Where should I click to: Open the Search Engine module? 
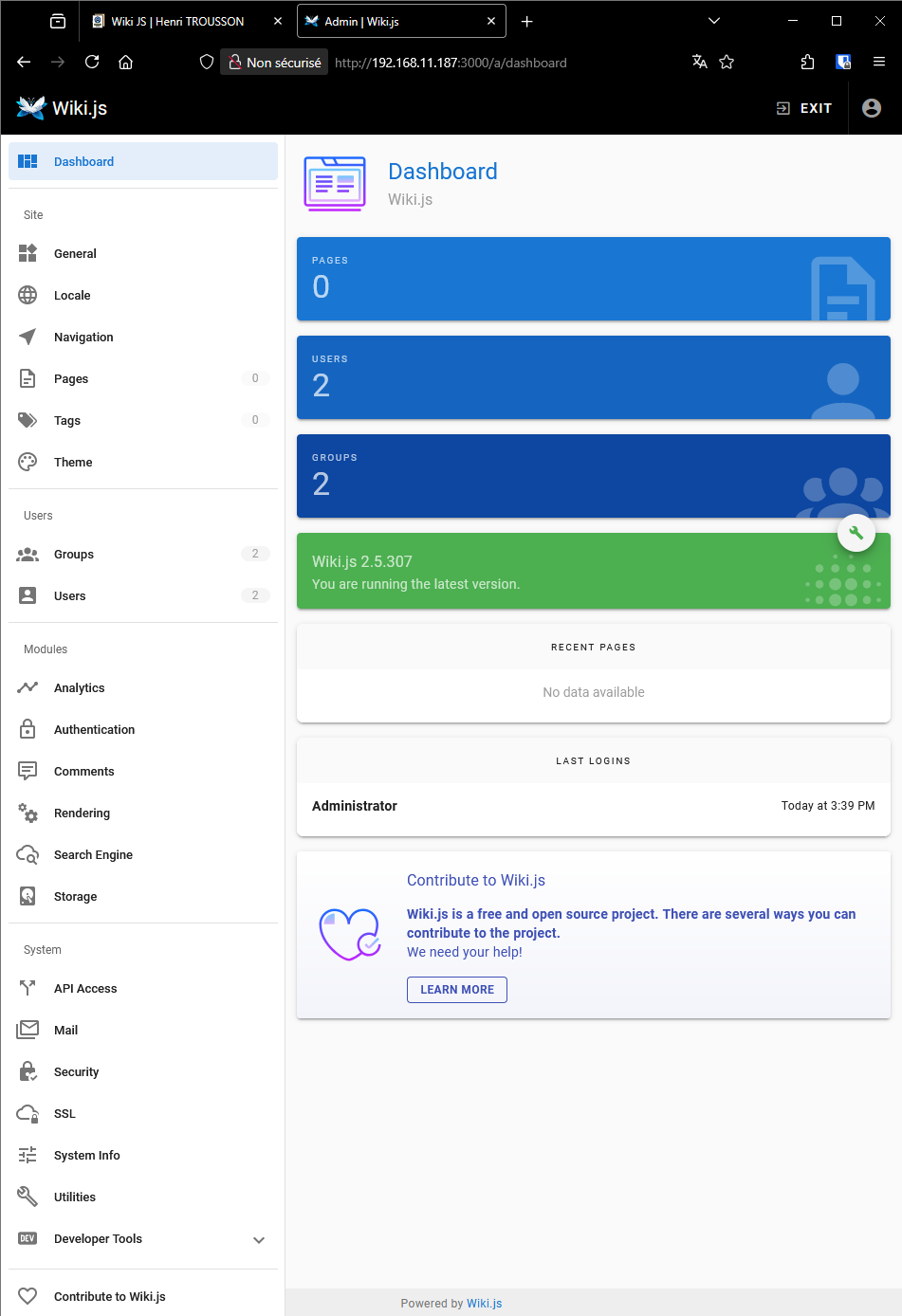(143, 854)
